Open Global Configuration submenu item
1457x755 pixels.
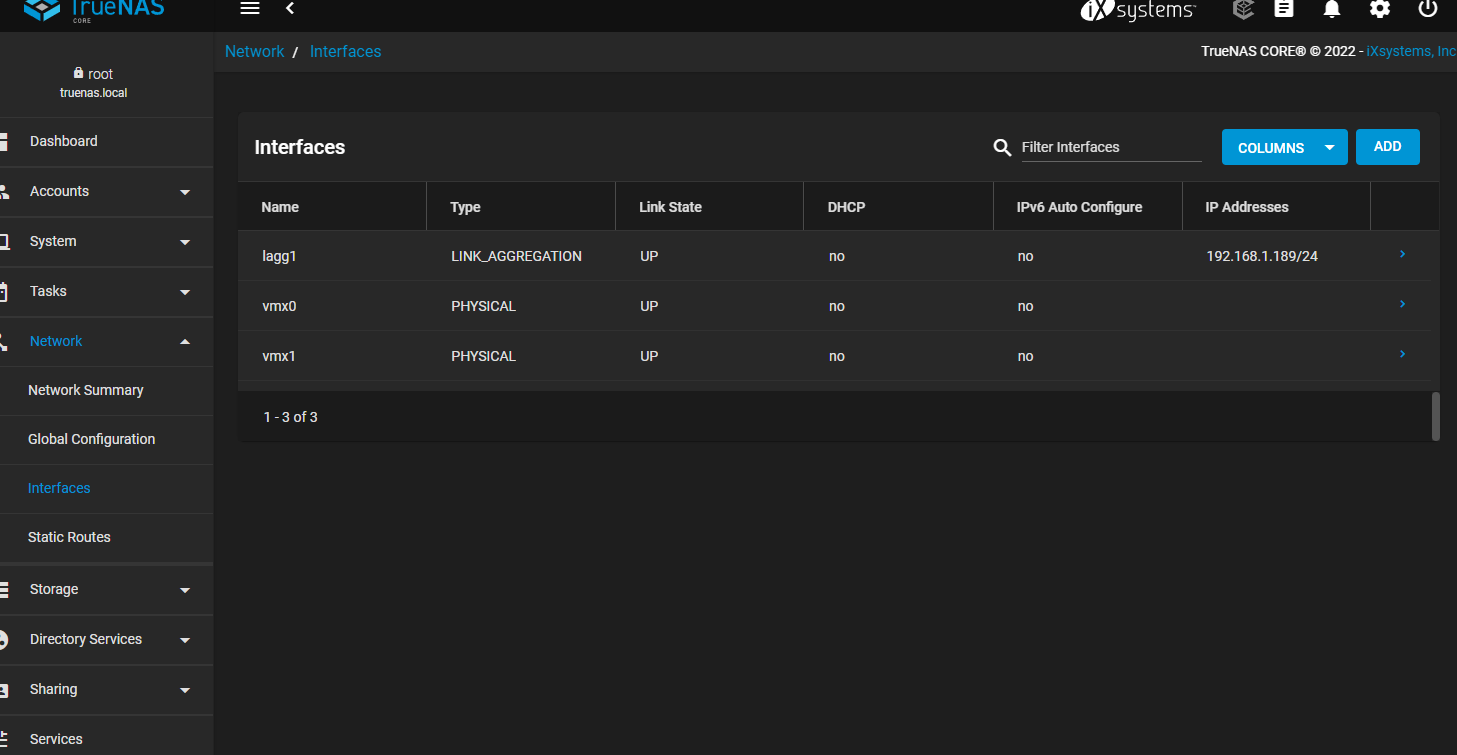point(92,439)
